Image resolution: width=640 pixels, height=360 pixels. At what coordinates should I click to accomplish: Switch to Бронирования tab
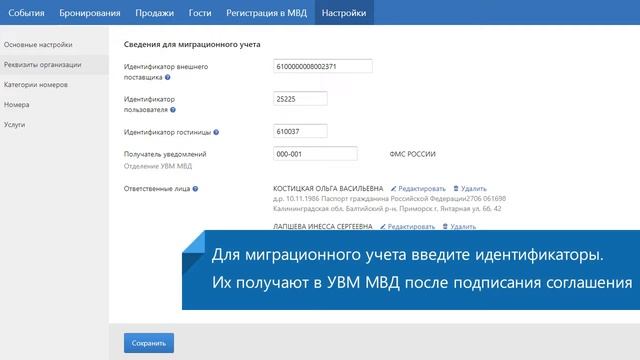90,13
